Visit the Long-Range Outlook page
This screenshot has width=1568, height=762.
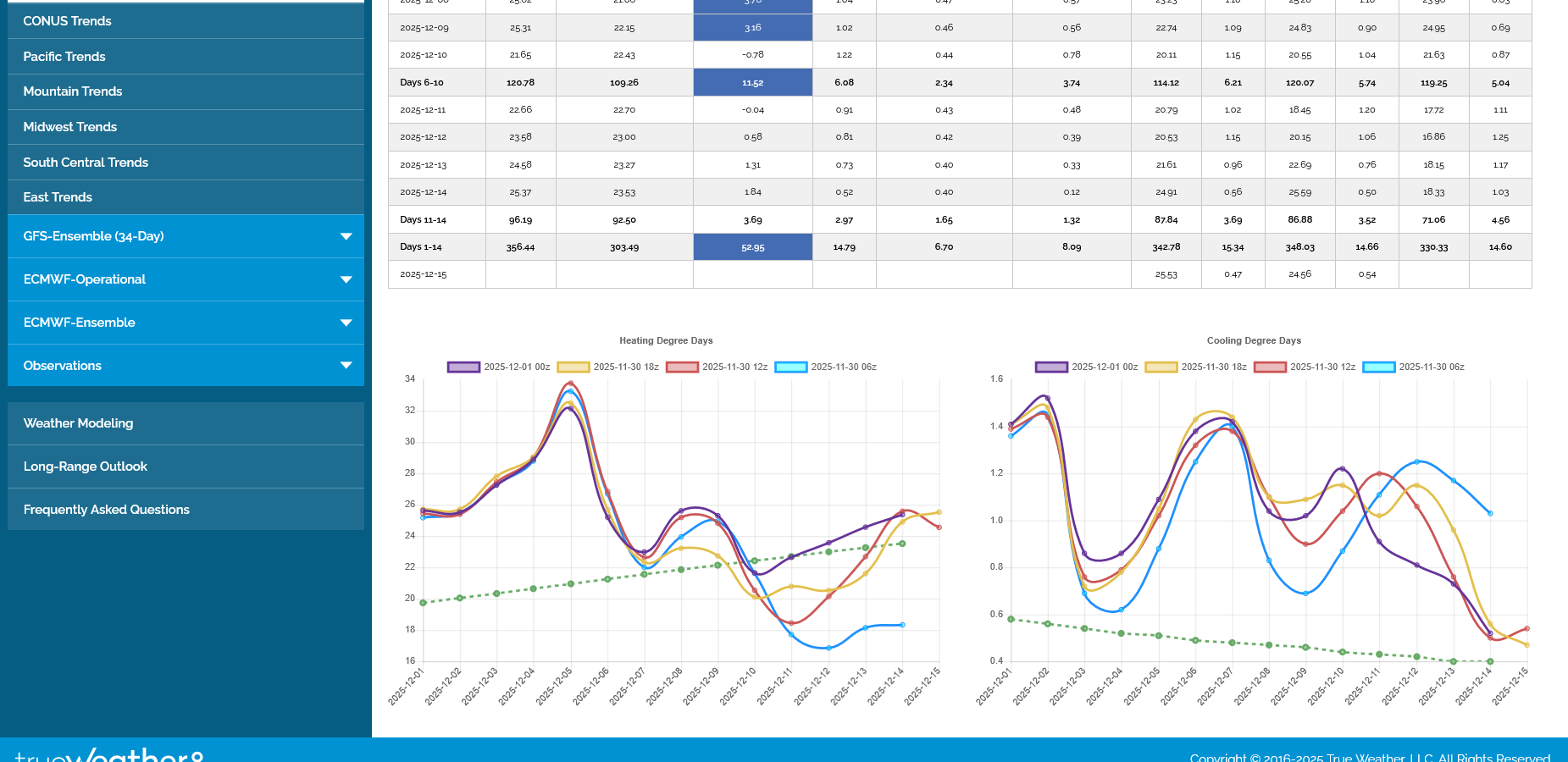coord(86,467)
